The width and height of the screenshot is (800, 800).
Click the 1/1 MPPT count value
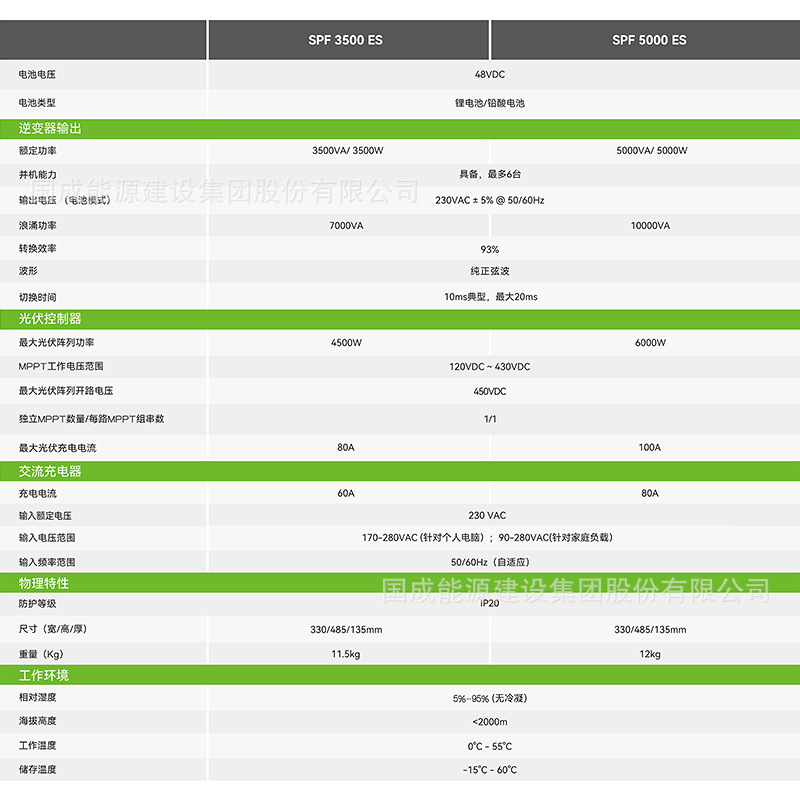pos(490,419)
